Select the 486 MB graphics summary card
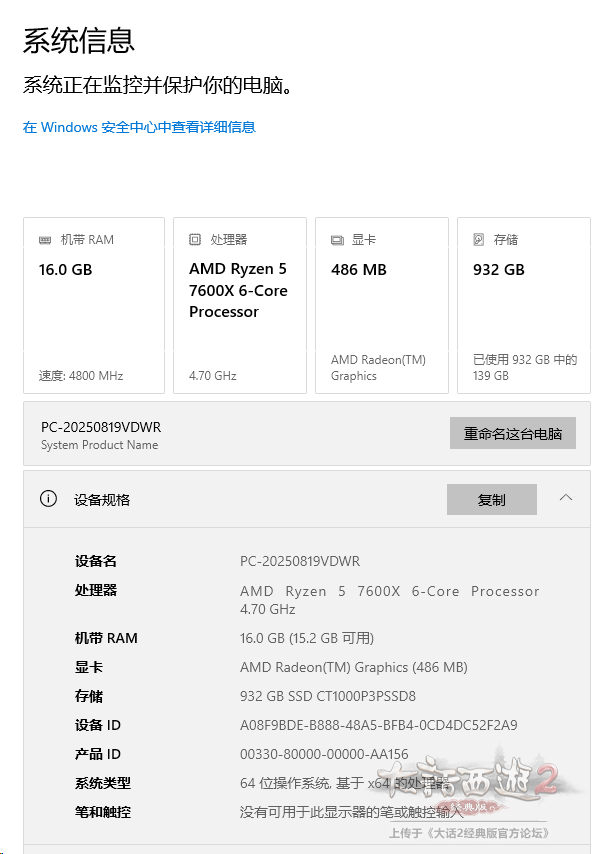This screenshot has width=600, height=854. coord(382,305)
